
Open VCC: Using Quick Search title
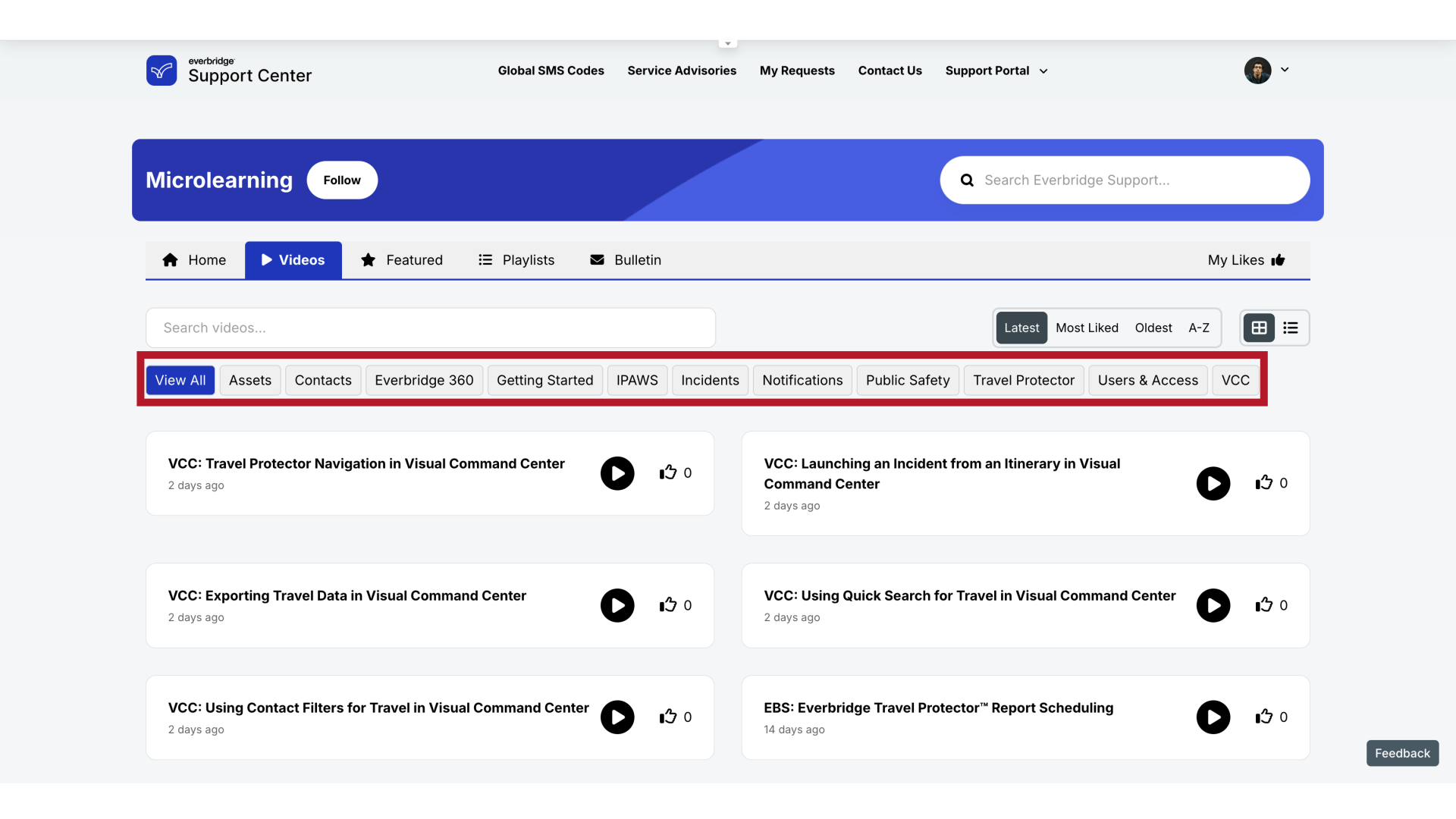[x=970, y=596]
